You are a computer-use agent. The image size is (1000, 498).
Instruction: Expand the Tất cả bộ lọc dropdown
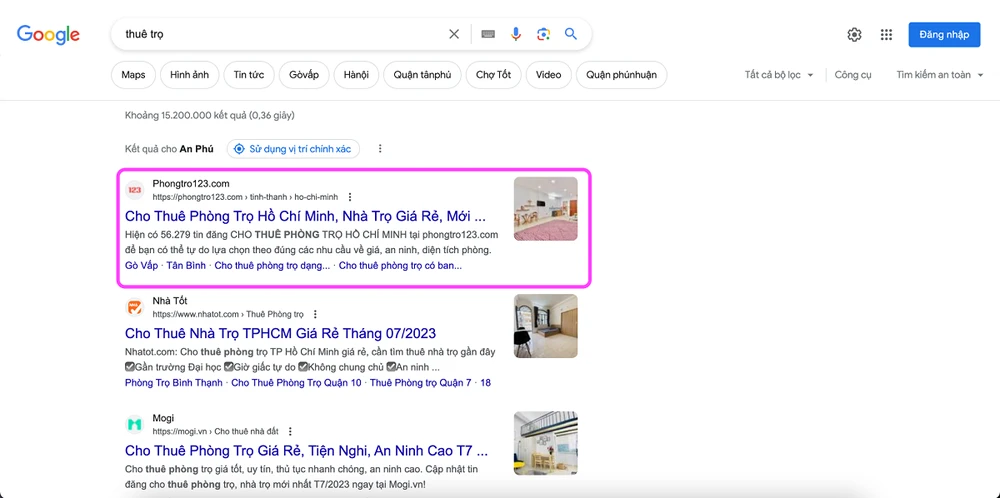779,75
